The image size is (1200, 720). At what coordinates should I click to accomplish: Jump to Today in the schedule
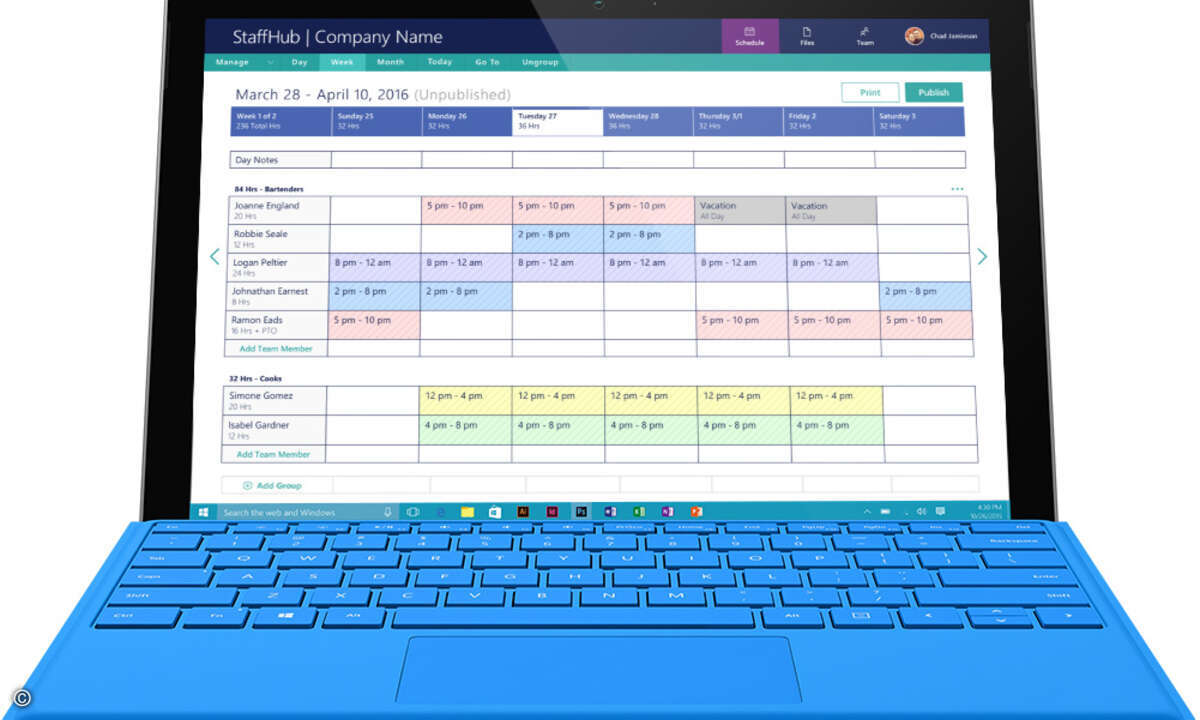click(x=439, y=62)
